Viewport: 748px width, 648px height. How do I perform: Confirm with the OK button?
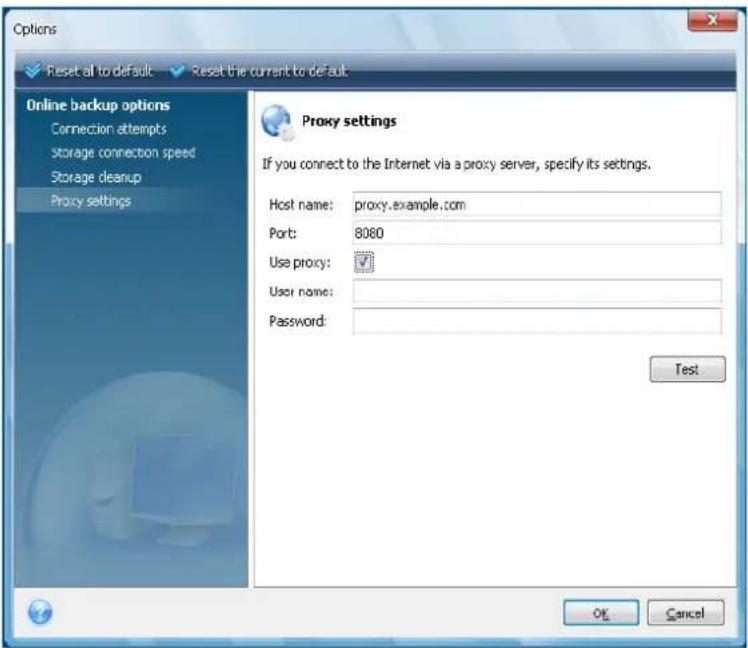coord(601,613)
